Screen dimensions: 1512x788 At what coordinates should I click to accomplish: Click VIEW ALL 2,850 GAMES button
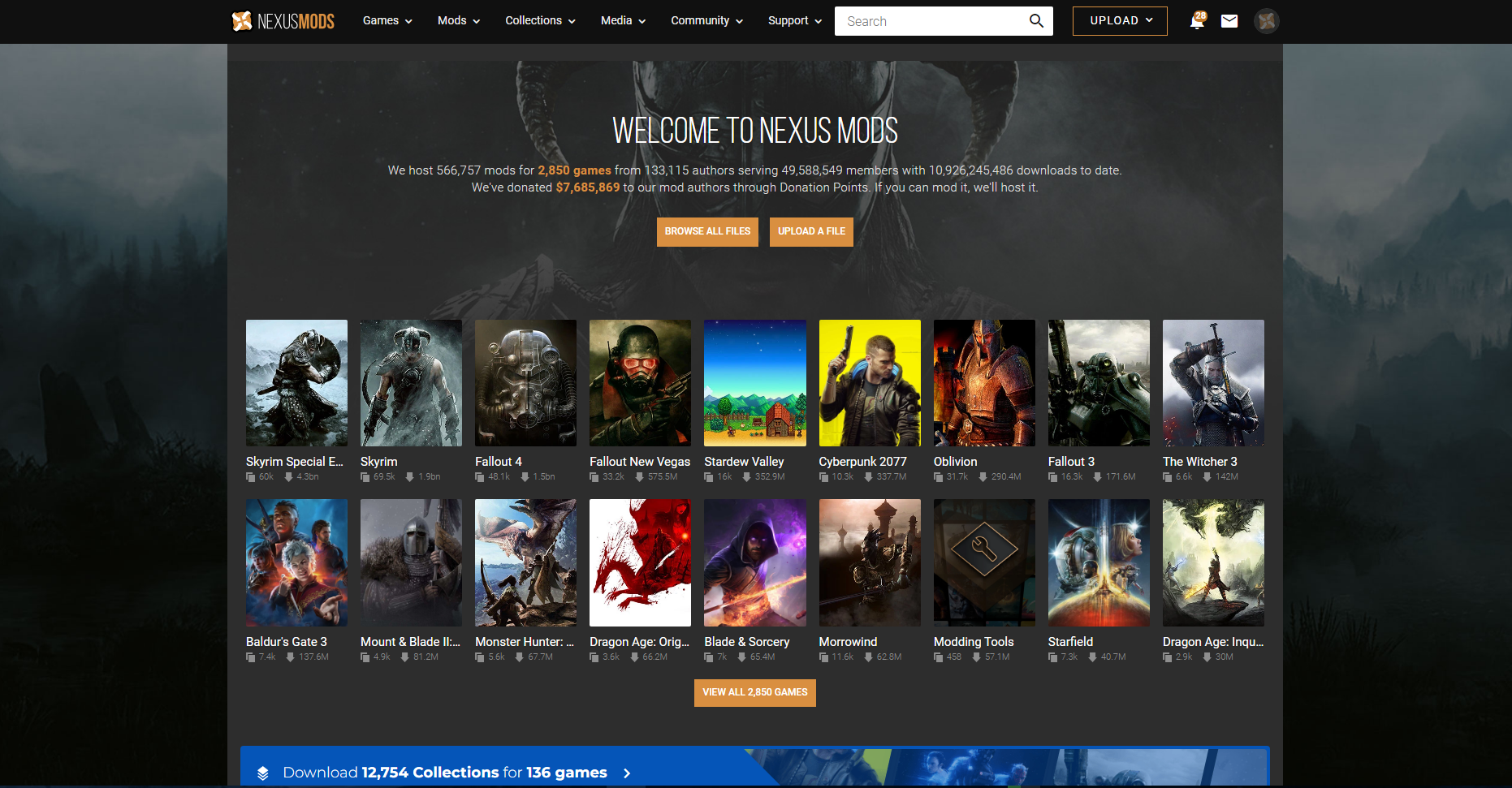click(x=755, y=692)
